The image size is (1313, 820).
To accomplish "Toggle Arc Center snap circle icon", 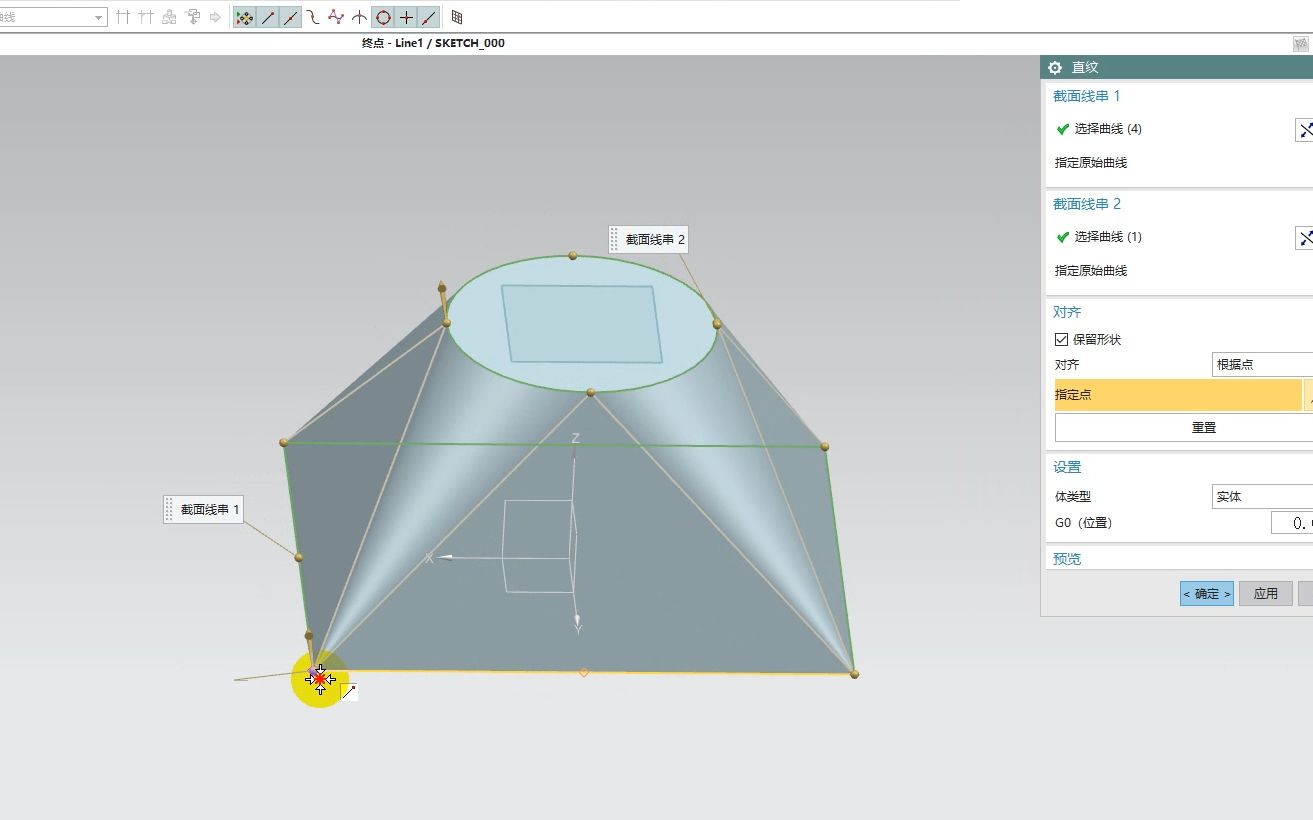I will (382, 18).
